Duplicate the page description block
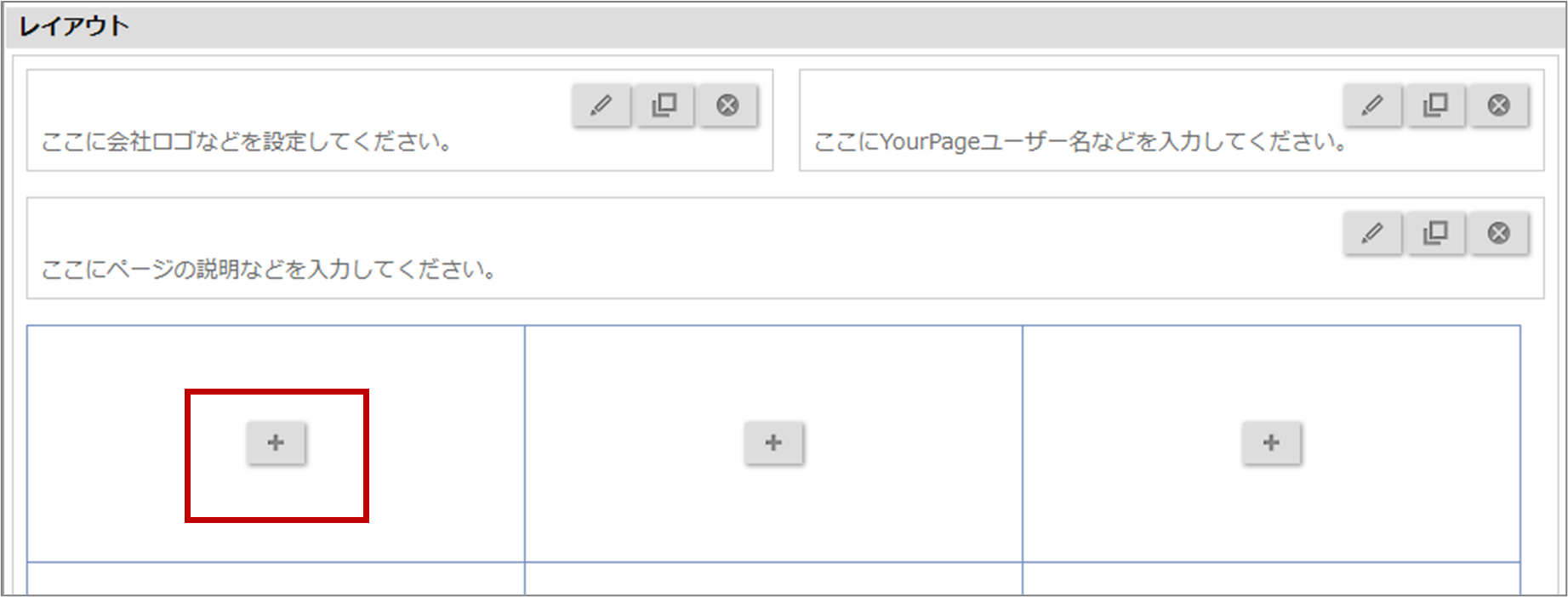1568x597 pixels. (1435, 233)
